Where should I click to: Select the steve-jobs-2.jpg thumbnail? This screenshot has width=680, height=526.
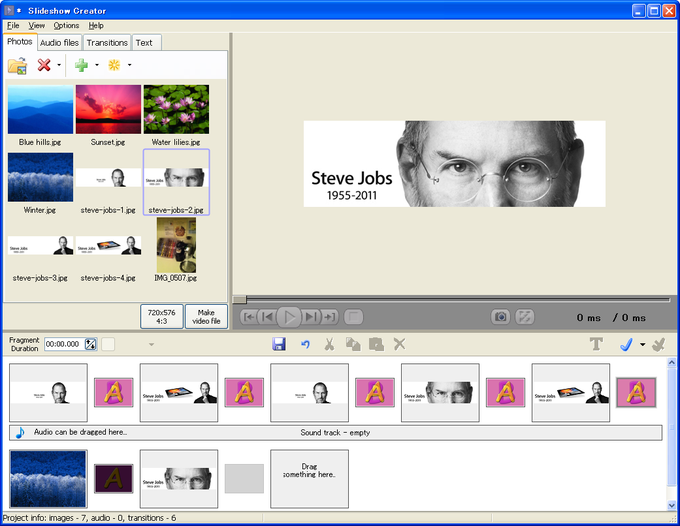pos(176,183)
